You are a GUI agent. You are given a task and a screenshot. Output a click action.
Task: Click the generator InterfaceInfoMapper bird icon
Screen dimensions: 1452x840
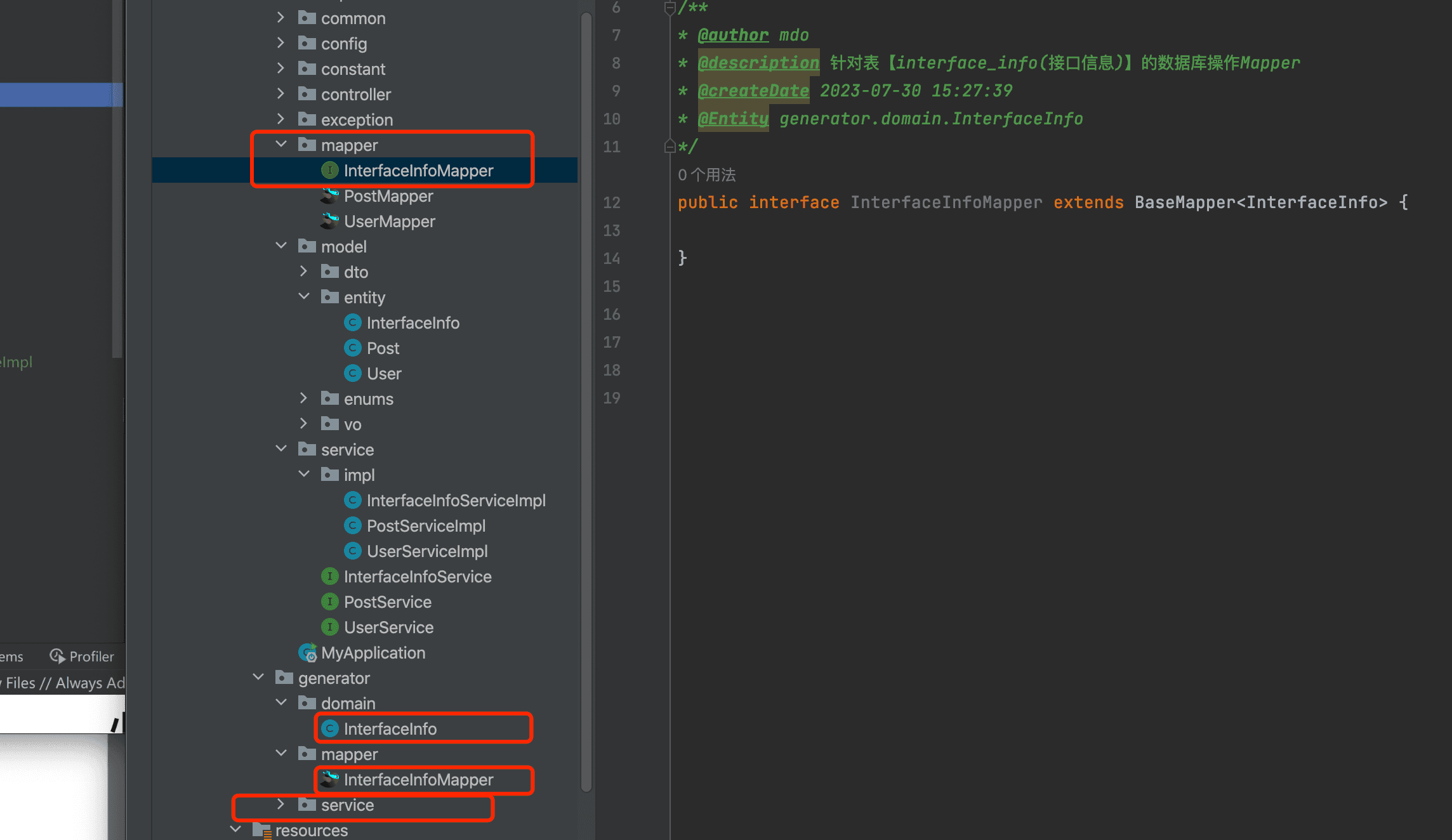pyautogui.click(x=329, y=779)
